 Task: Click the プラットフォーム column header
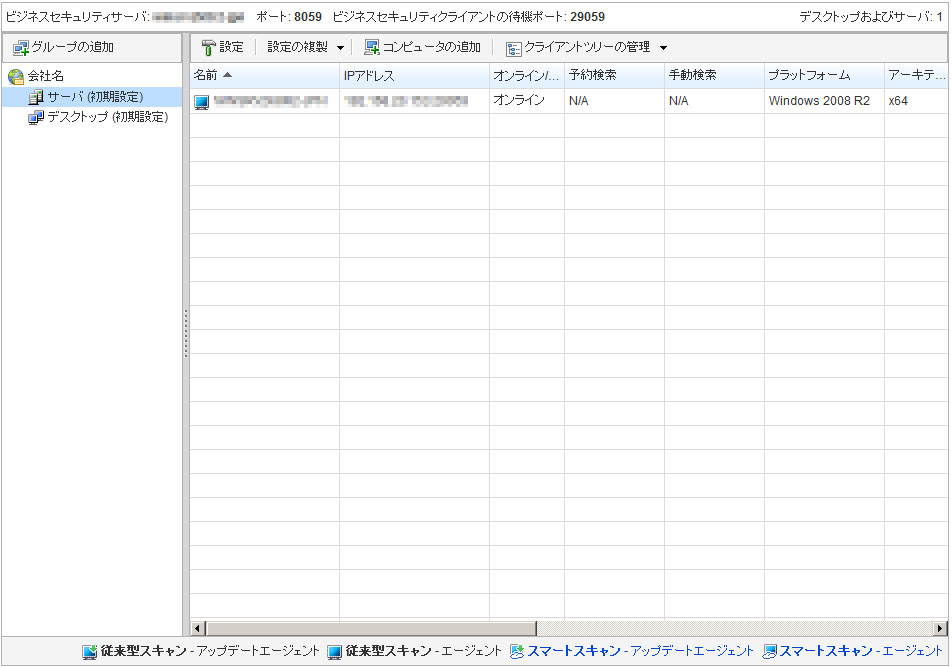(x=808, y=76)
